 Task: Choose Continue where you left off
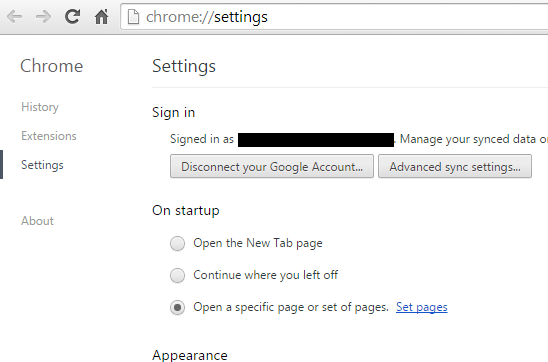pos(178,275)
